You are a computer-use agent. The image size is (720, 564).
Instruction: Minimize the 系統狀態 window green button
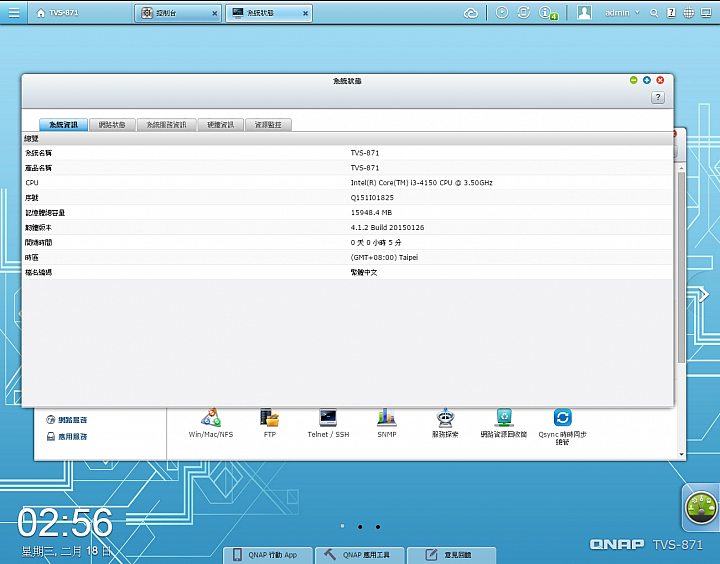[633, 80]
